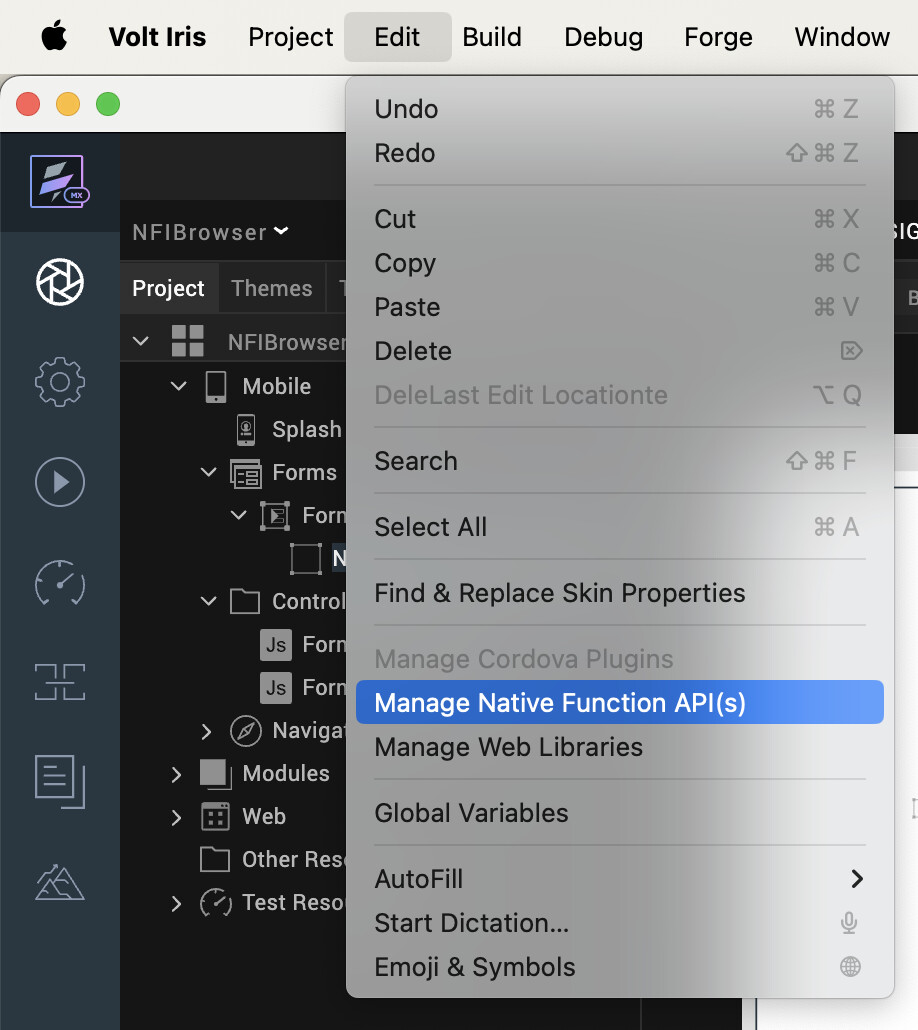
Task: Select Undo from Edit menu
Action: pyautogui.click(x=619, y=109)
